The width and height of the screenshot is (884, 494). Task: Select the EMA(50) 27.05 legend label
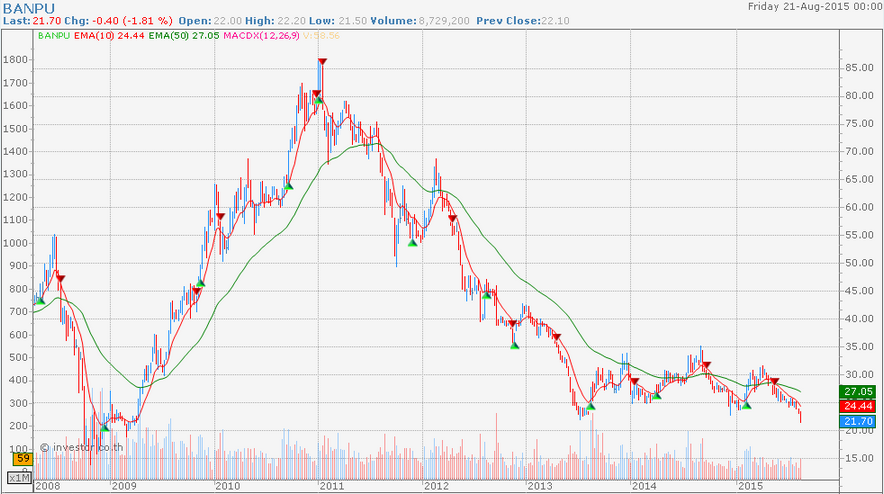(x=184, y=36)
